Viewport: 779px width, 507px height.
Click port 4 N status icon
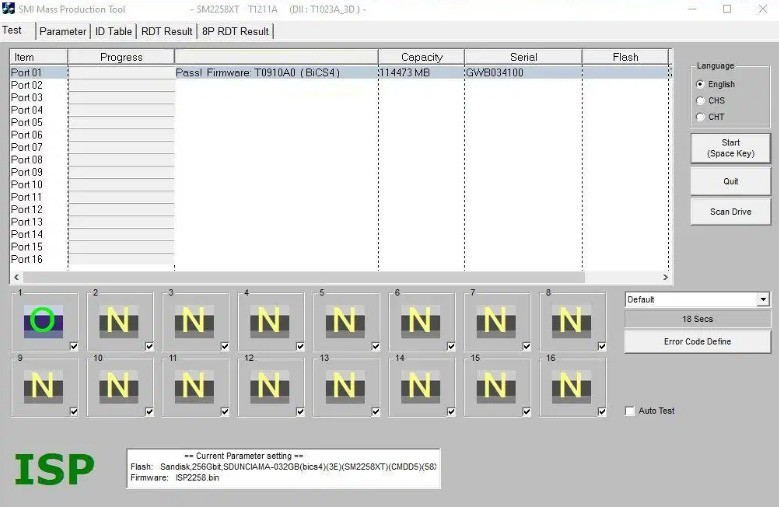coord(270,321)
